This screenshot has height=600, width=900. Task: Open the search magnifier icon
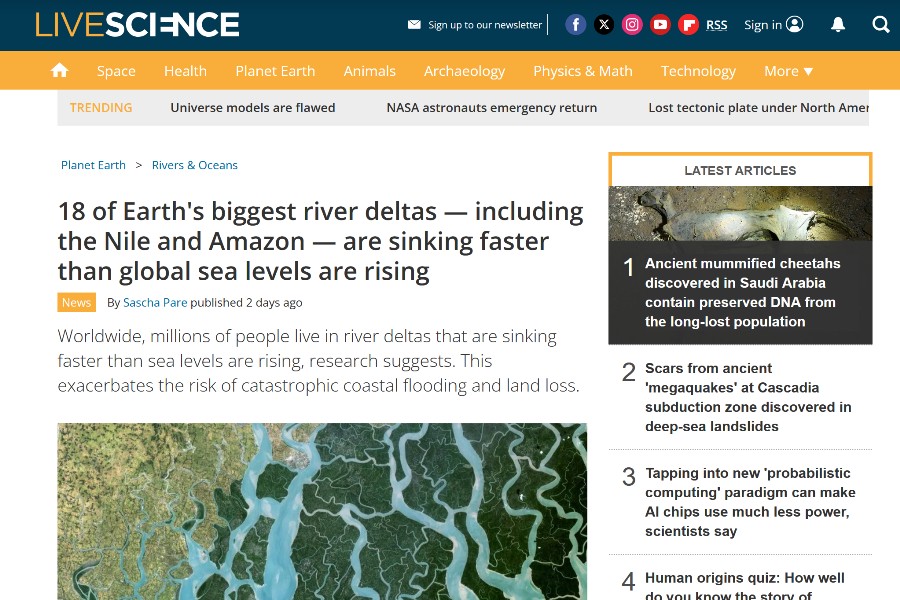[x=880, y=25]
